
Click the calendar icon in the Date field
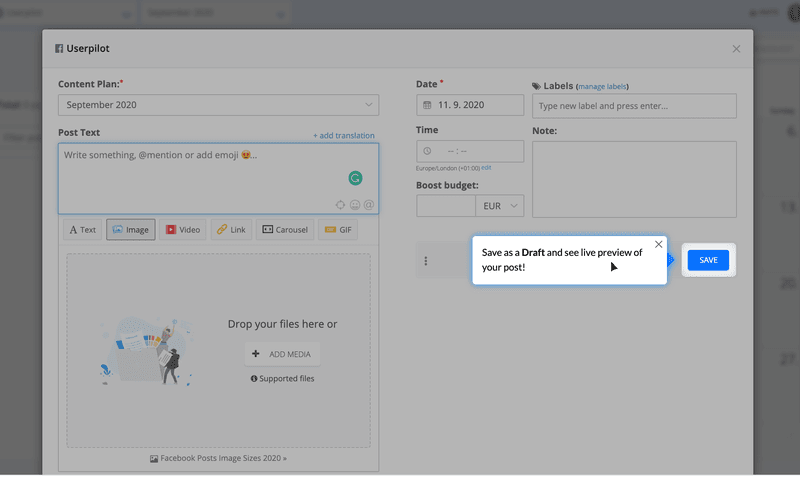click(x=428, y=105)
